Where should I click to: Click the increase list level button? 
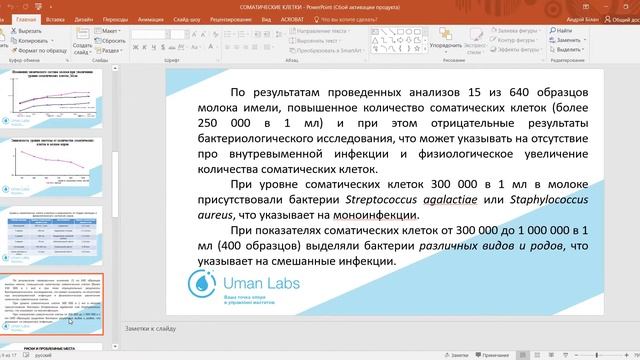(267, 34)
